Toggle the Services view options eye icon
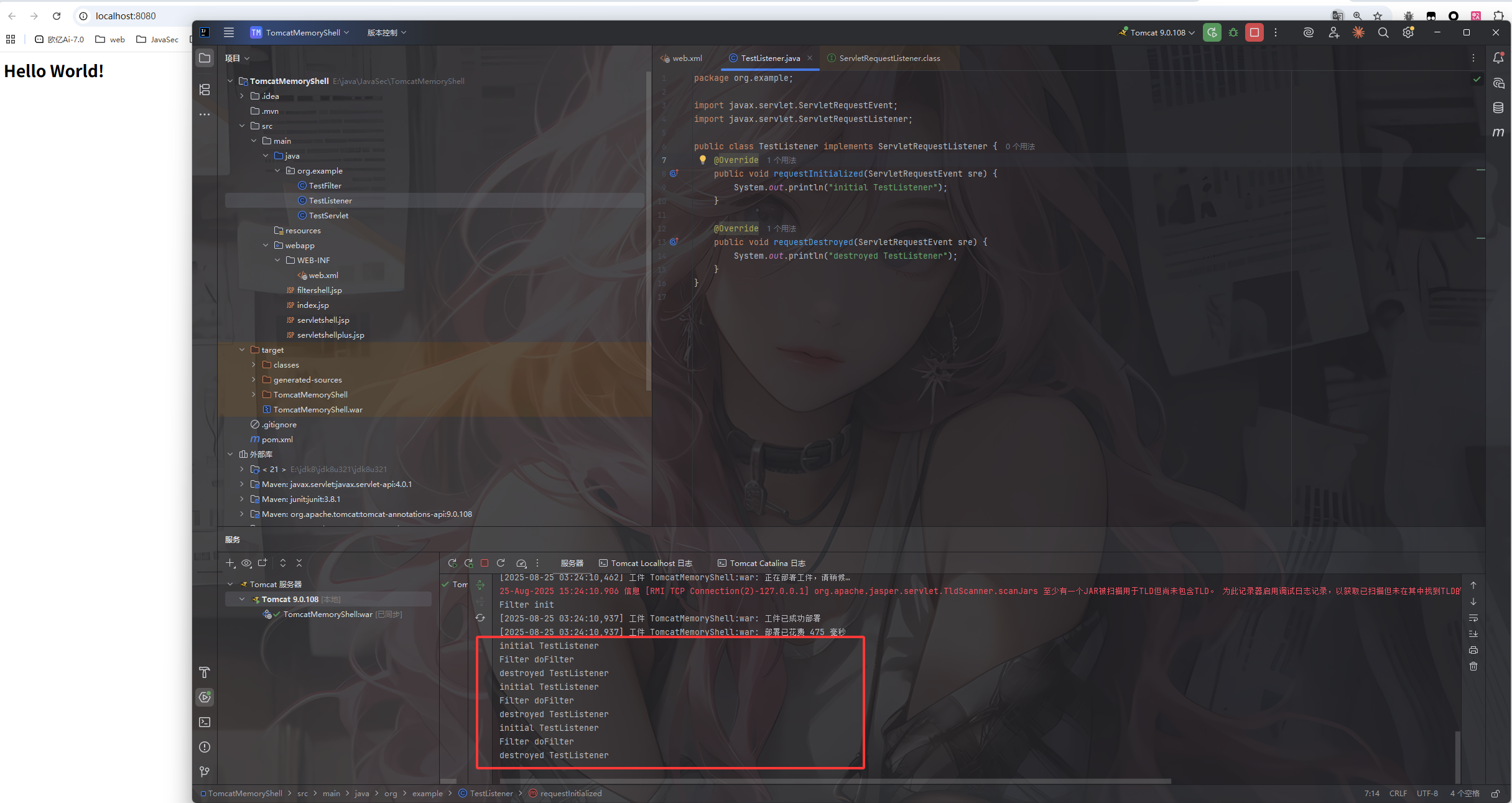The width and height of the screenshot is (1512, 803). point(246,563)
